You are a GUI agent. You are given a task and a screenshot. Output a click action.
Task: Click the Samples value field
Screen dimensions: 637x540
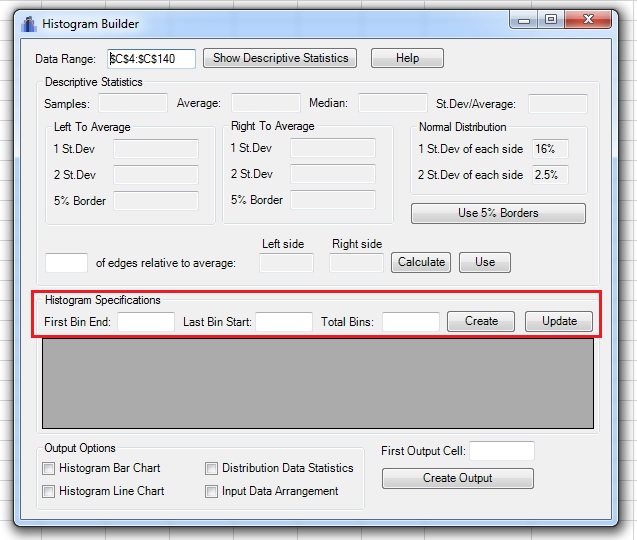[133, 103]
